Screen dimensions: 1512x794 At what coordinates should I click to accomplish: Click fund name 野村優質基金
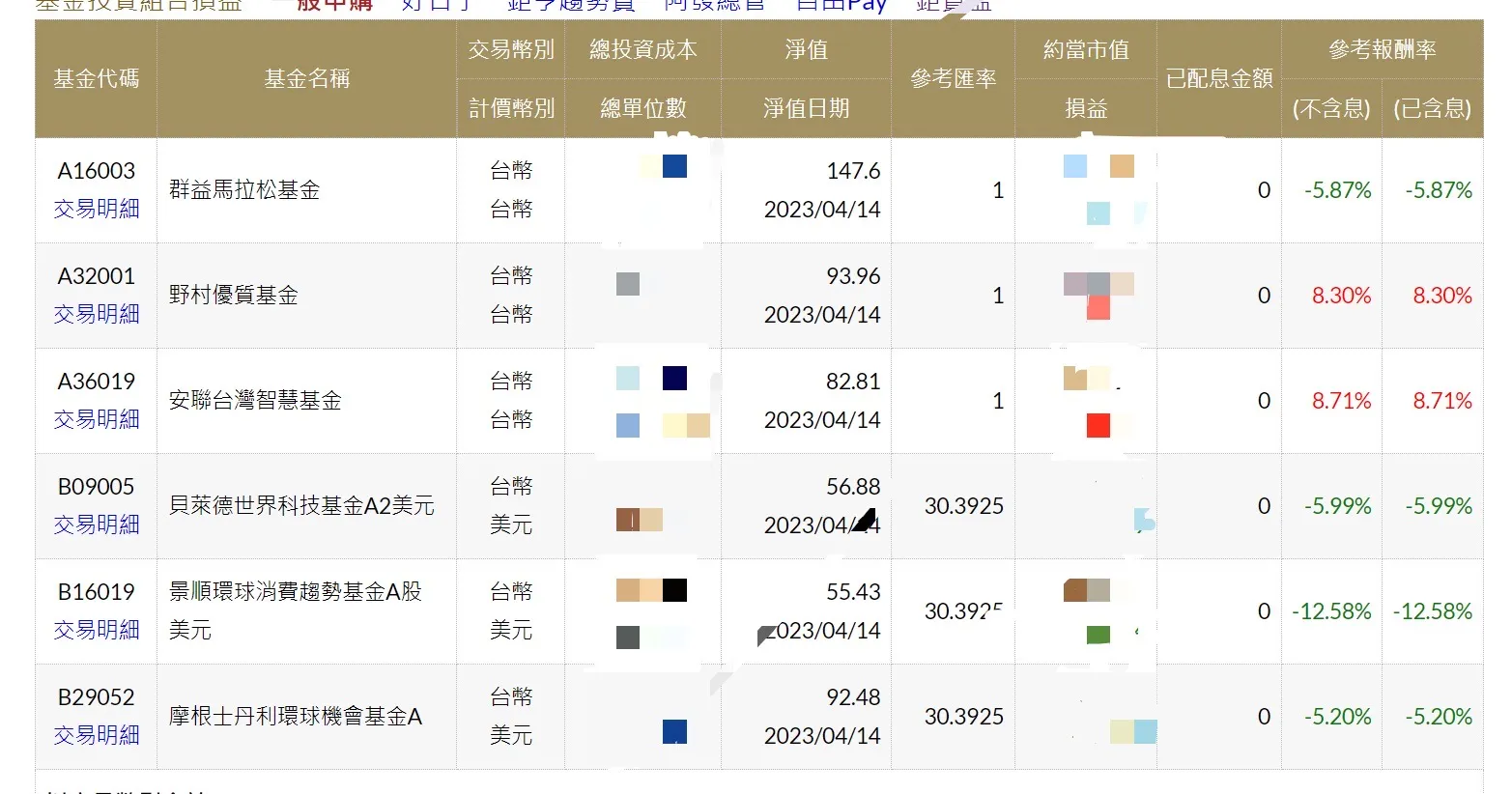(x=234, y=295)
